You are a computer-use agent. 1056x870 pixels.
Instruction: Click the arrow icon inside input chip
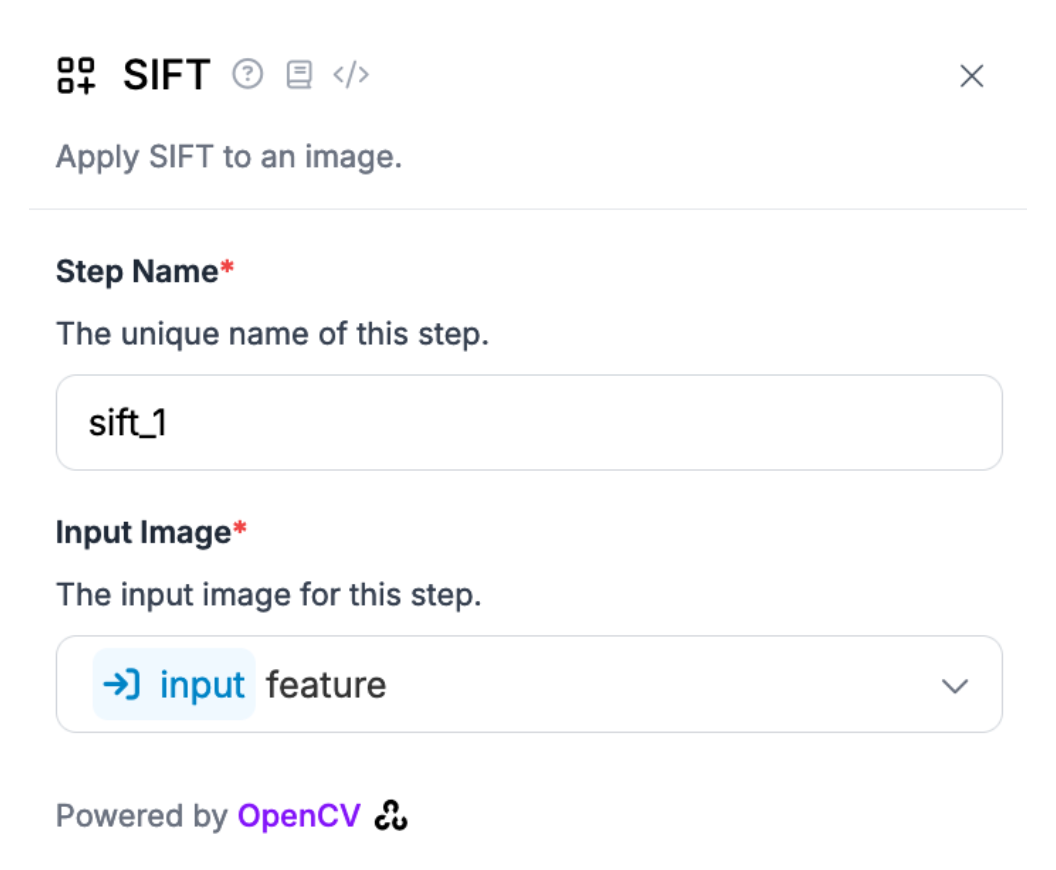coord(122,685)
